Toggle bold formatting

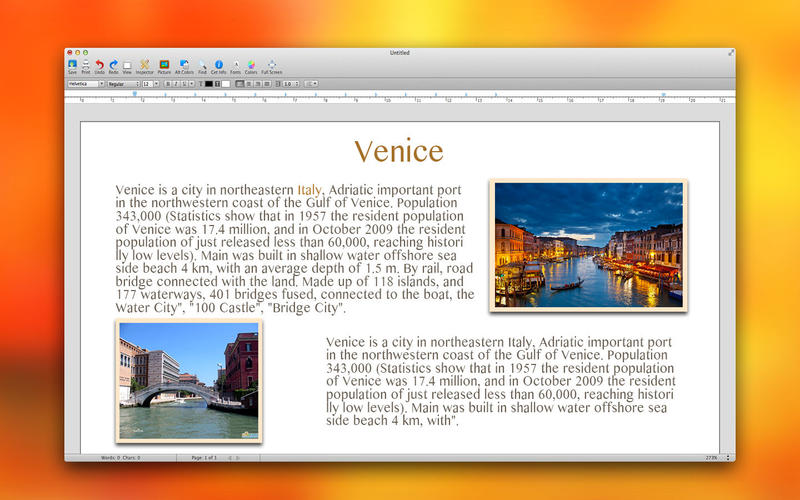168,84
